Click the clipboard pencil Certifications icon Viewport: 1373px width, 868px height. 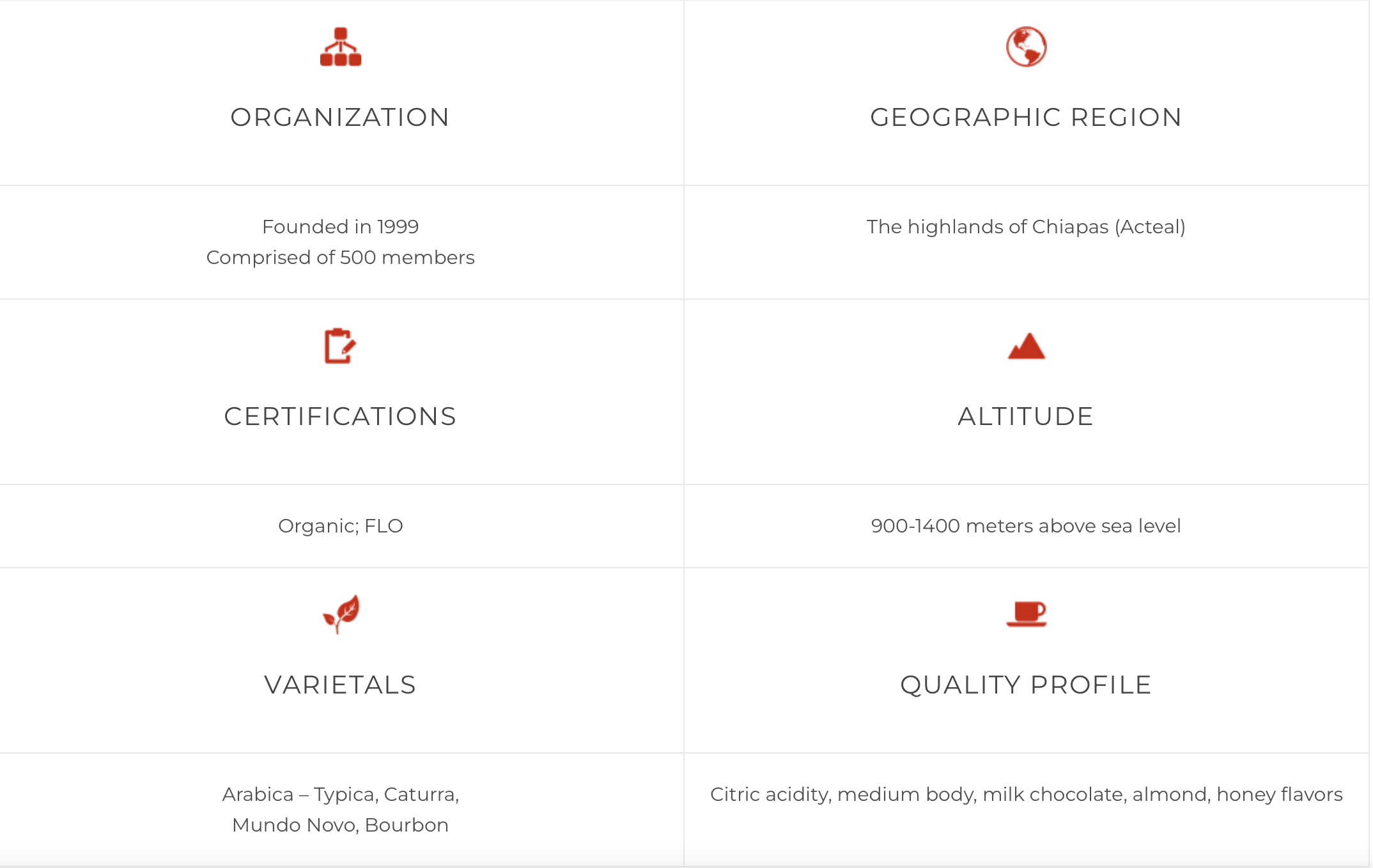[340, 346]
